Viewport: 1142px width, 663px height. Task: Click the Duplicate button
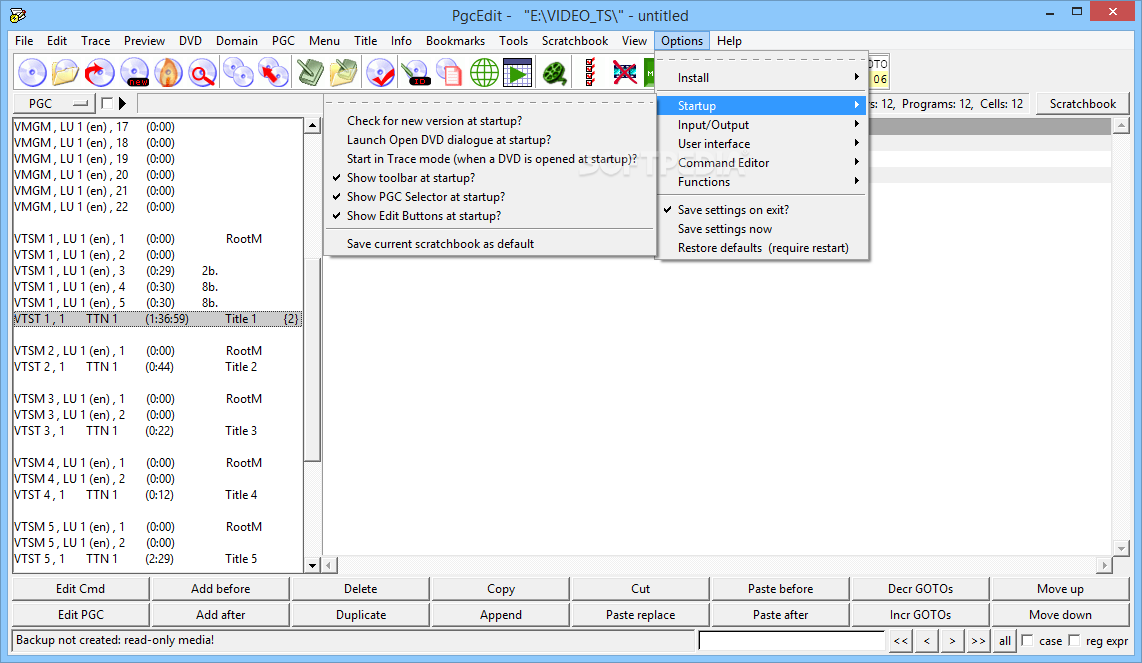tap(361, 615)
